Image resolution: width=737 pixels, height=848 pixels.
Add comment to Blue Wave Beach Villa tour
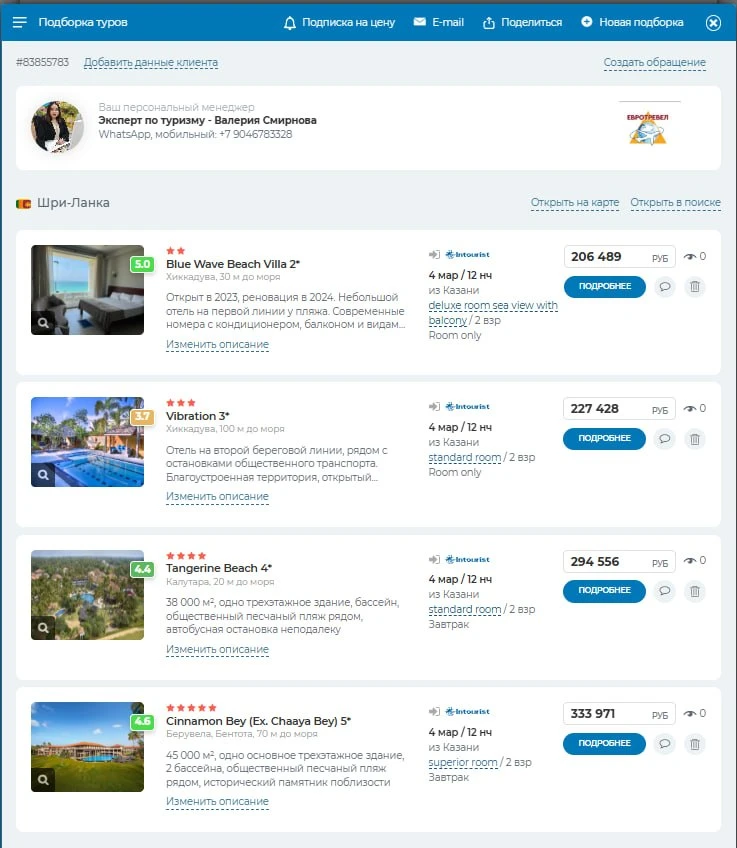665,287
